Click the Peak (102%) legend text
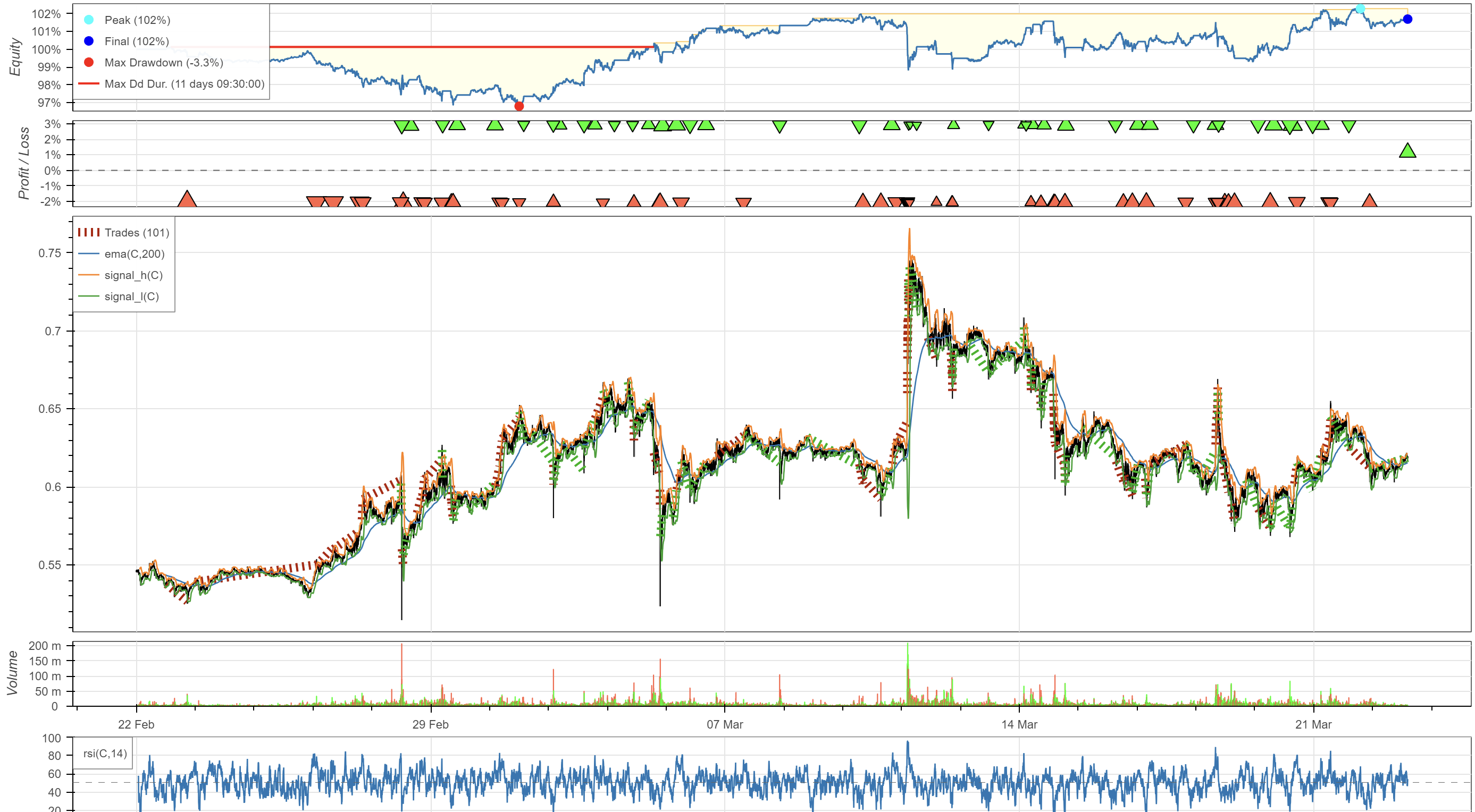This screenshot has width=1475, height=812. pyautogui.click(x=137, y=20)
